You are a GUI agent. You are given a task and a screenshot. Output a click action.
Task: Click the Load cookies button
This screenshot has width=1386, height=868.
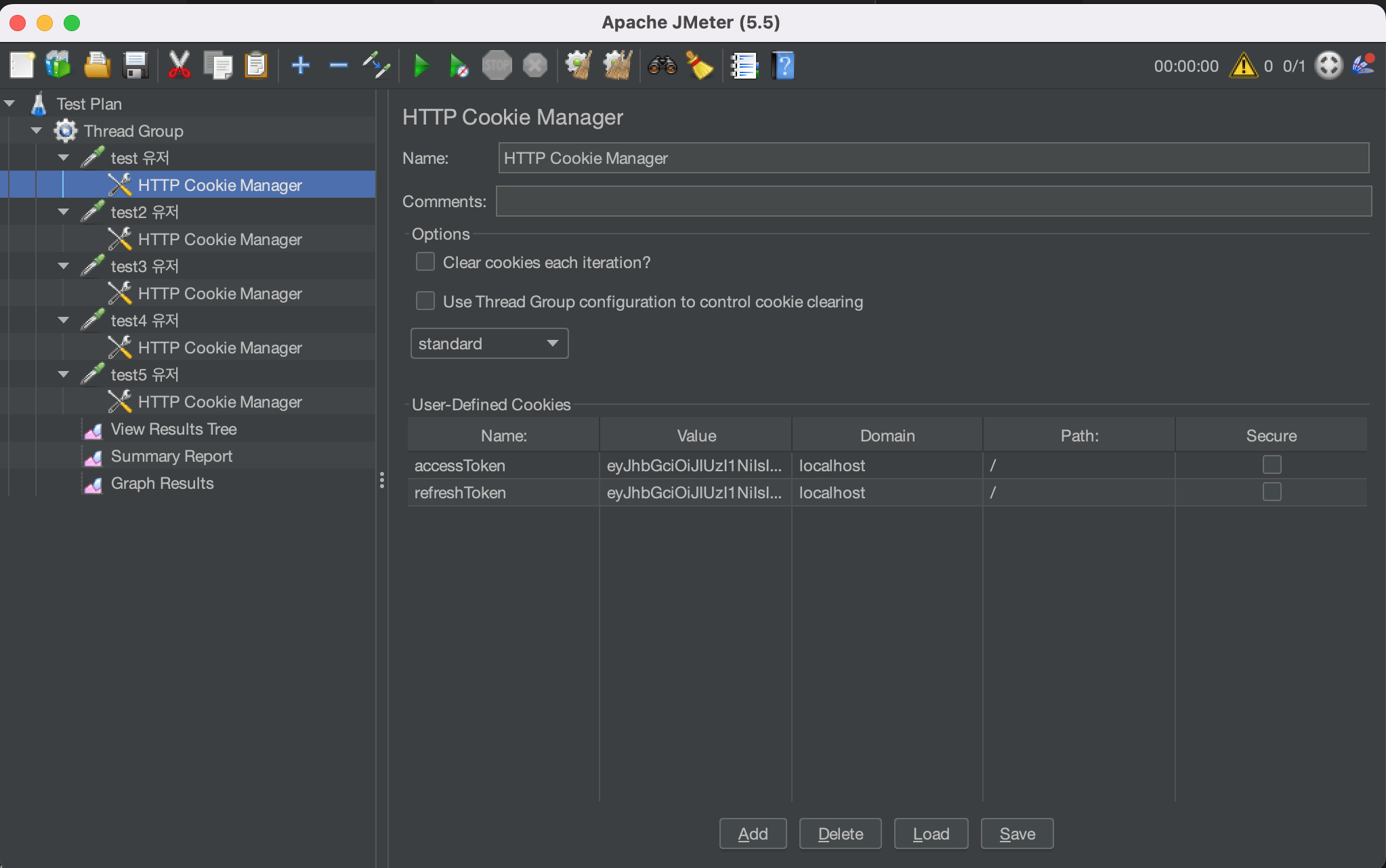931,833
